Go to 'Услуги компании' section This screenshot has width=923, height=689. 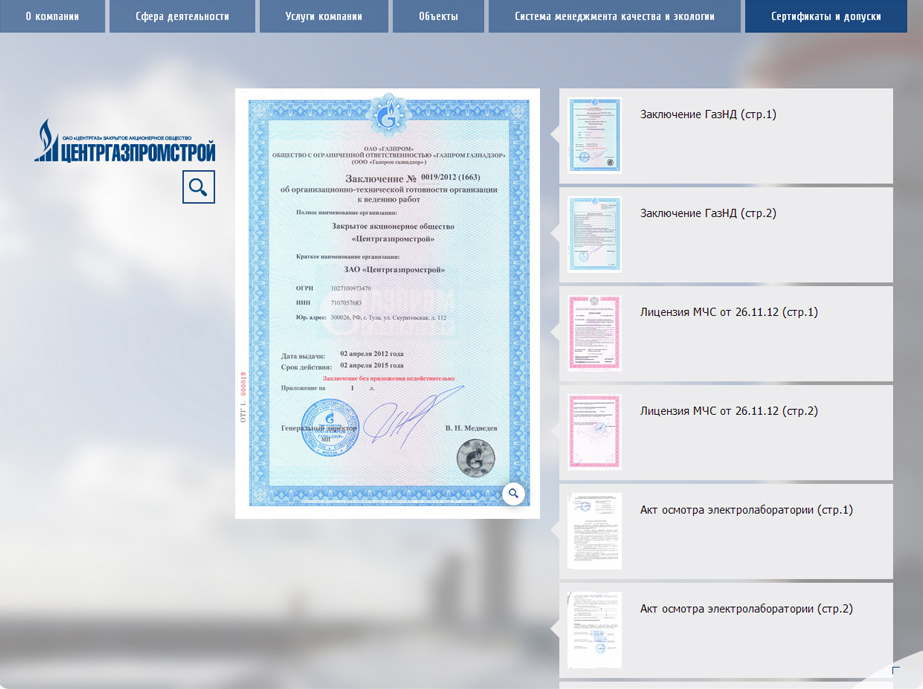[324, 16]
